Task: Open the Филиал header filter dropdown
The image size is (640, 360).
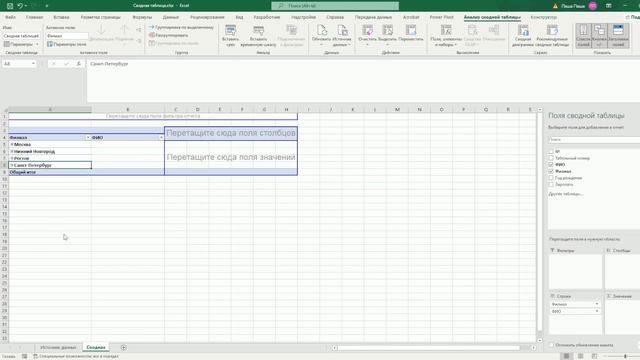Action: [88, 138]
